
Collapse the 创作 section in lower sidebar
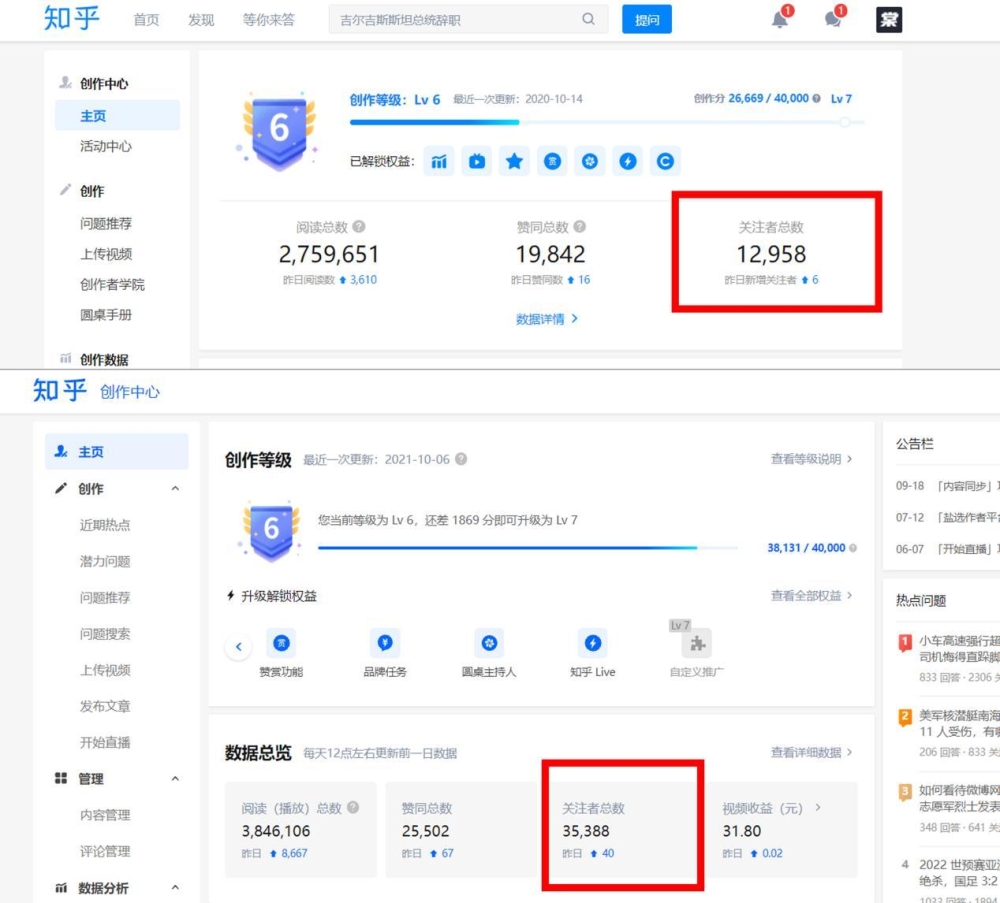175,488
